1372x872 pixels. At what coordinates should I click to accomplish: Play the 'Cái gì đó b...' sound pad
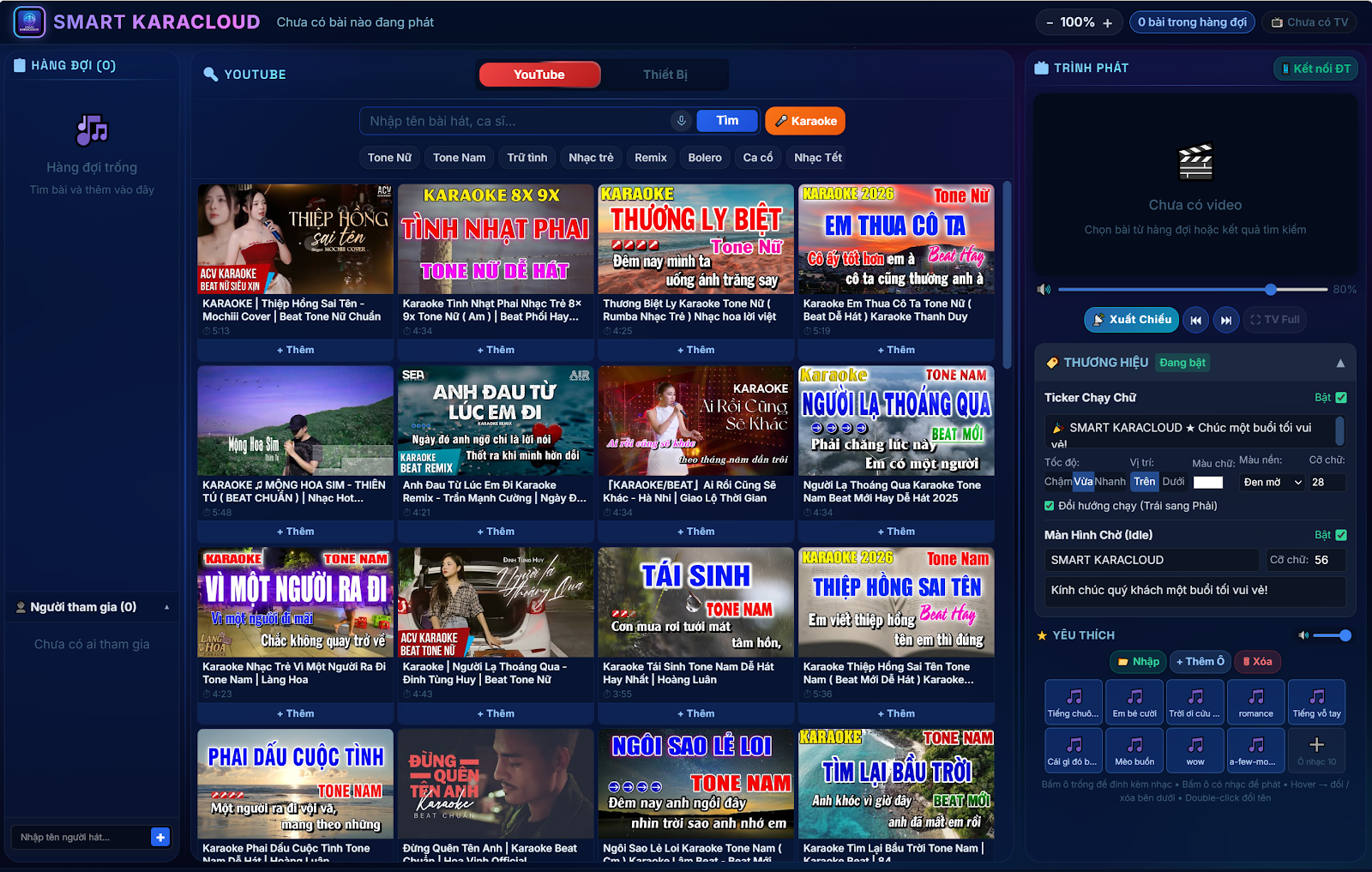1074,750
